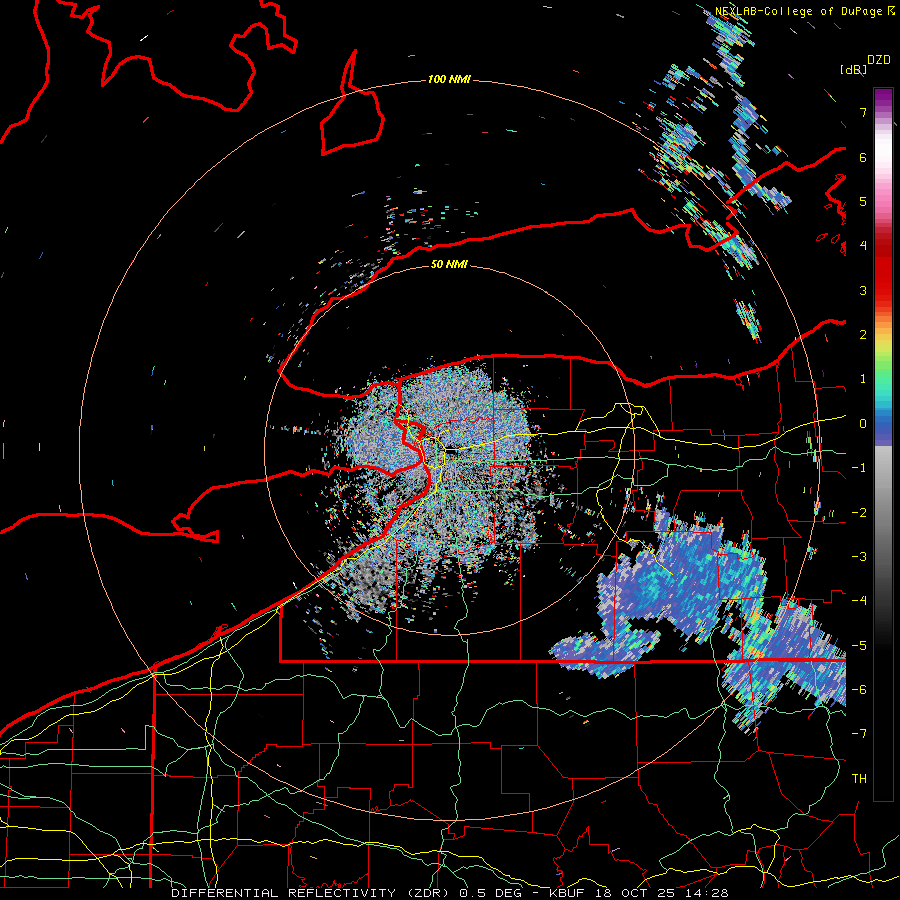Pick the gray segment near -2 dB
The image size is (900, 900).
tap(883, 512)
